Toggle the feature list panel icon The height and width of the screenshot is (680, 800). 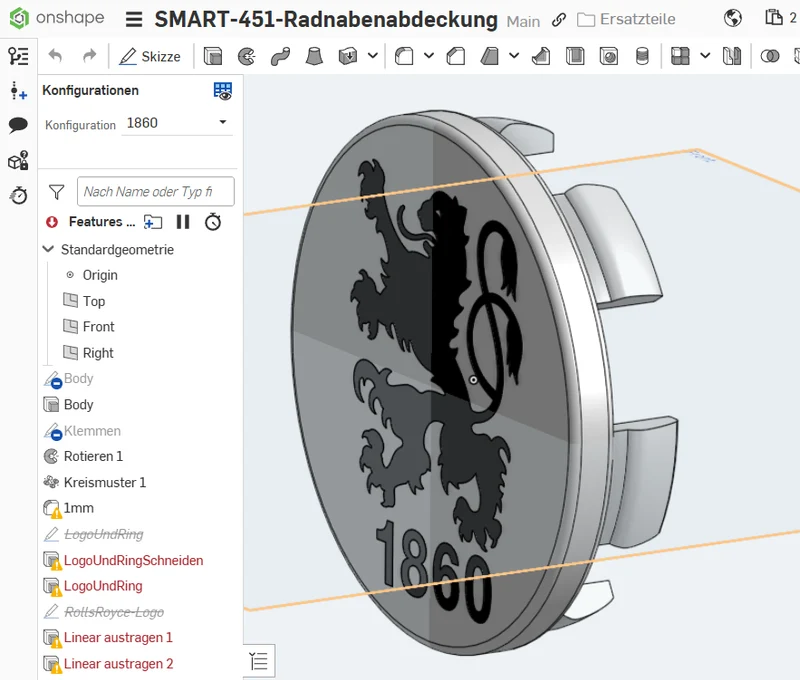(x=18, y=56)
